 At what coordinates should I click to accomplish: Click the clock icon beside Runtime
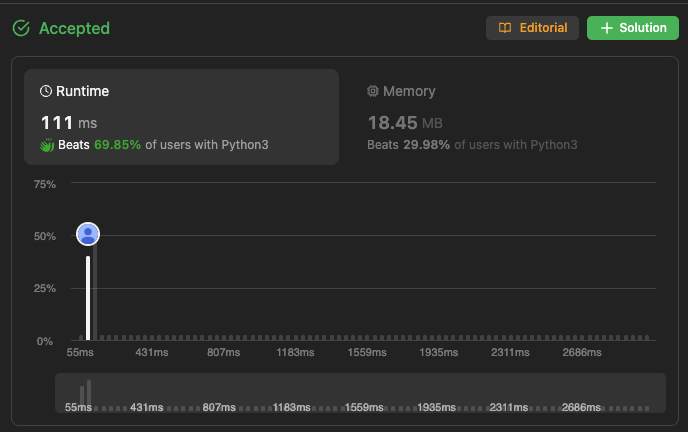46,91
